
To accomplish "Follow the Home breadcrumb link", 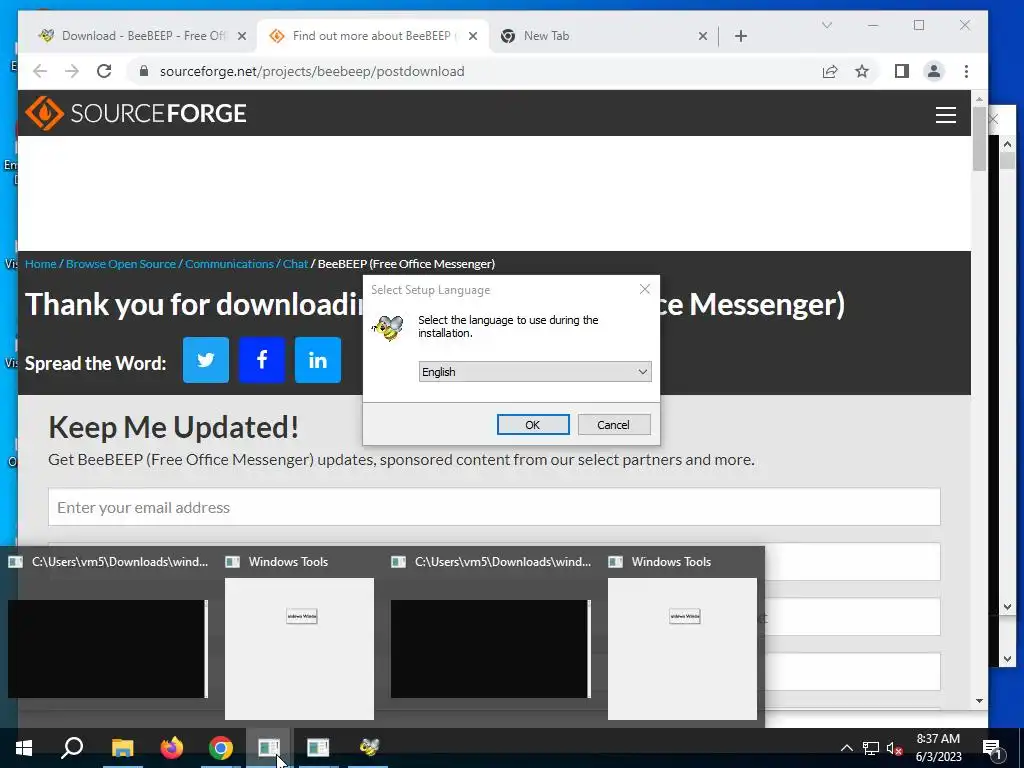I will pos(40,264).
